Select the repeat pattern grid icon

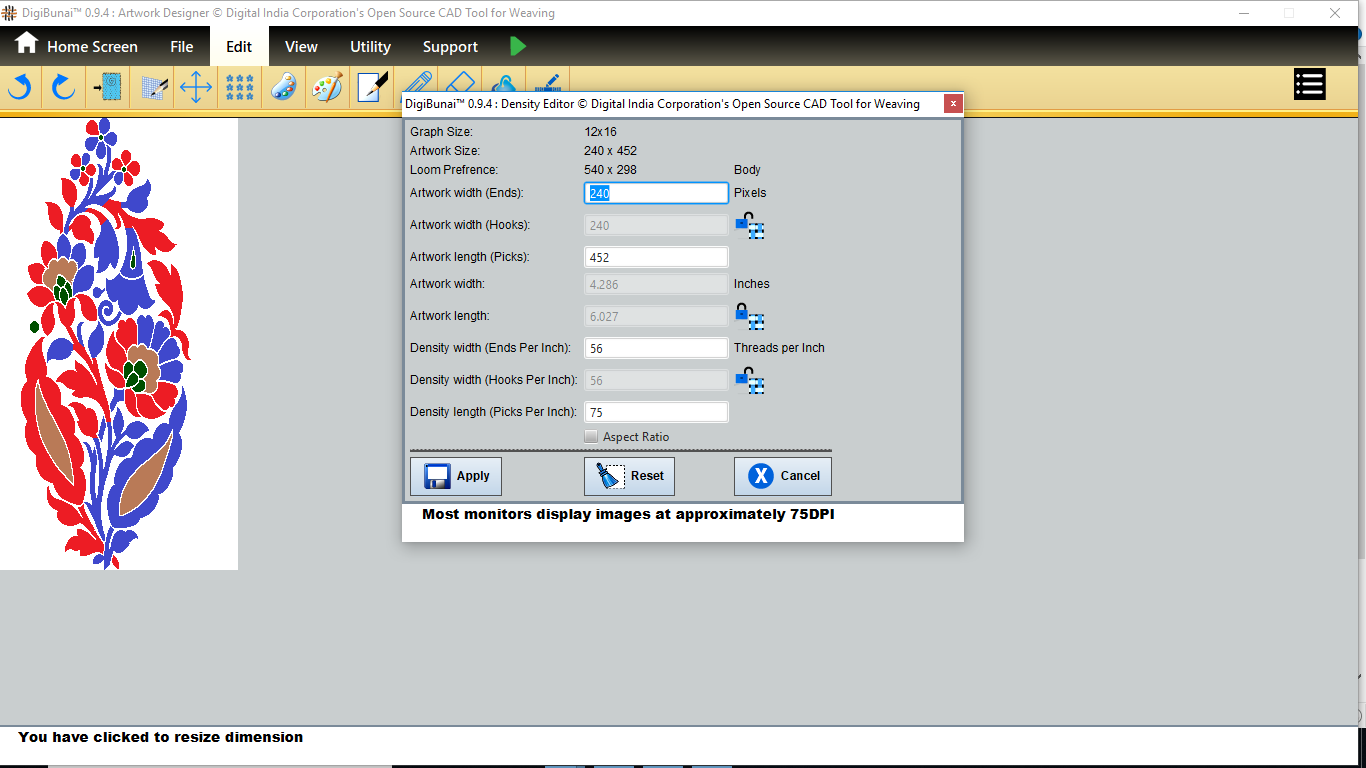click(x=239, y=87)
